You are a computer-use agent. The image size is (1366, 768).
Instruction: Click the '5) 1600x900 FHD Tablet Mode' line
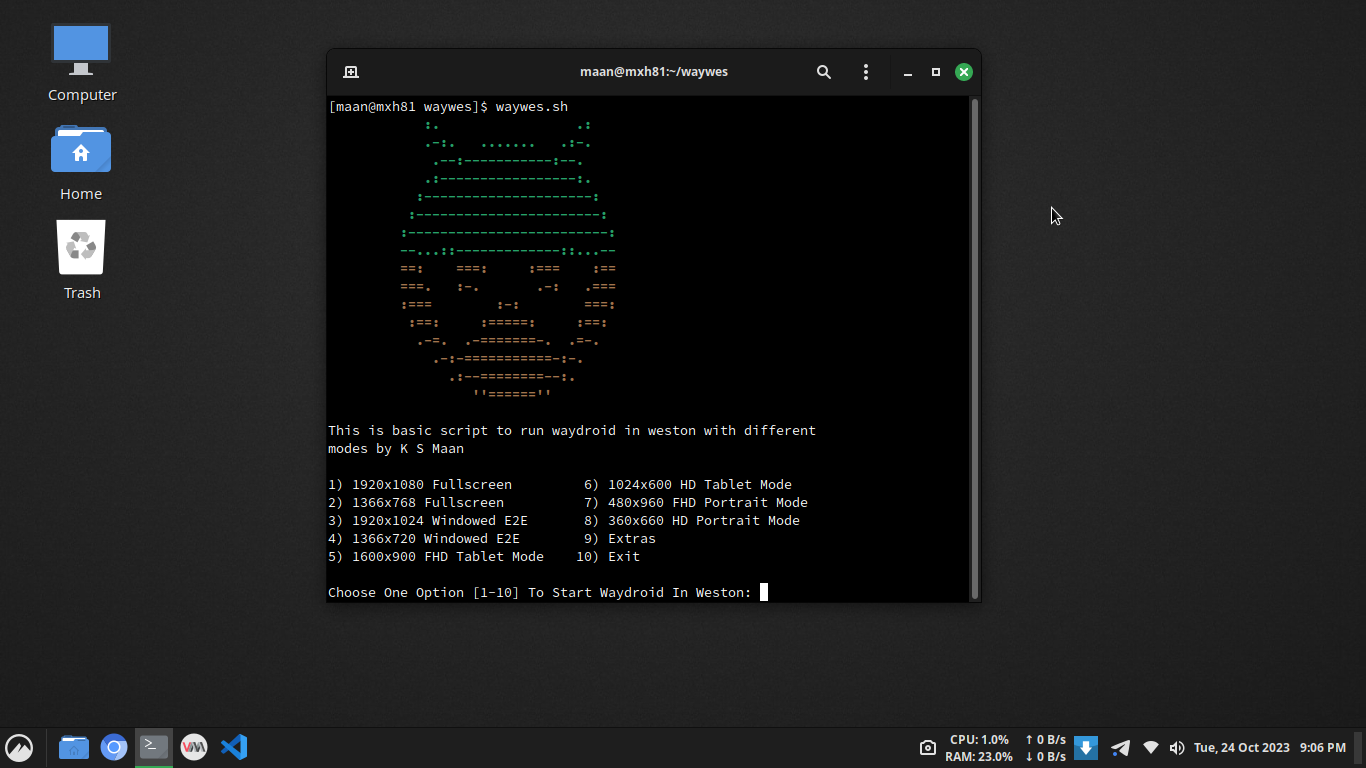[x=436, y=557]
